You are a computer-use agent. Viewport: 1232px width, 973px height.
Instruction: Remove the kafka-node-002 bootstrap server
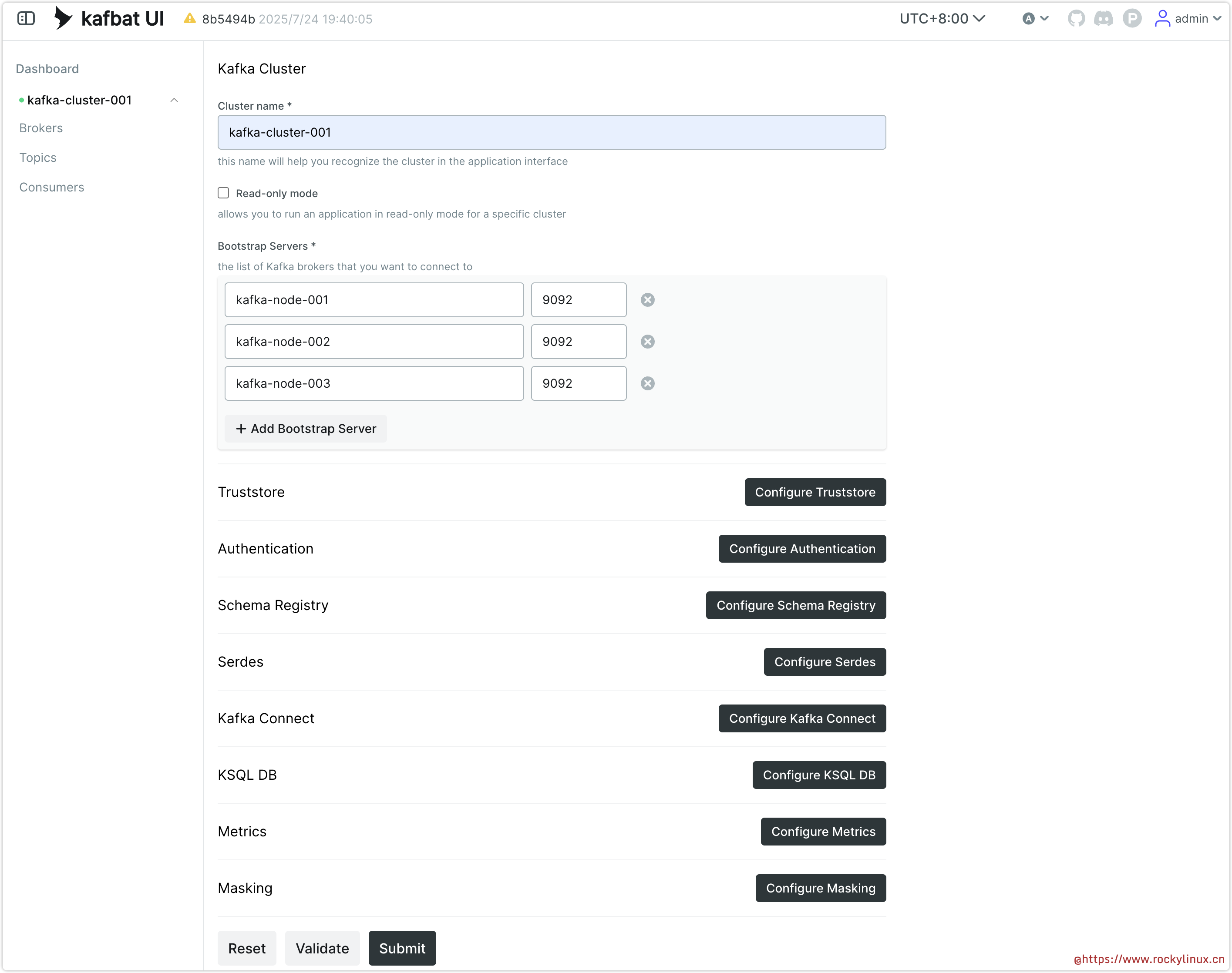tap(647, 342)
